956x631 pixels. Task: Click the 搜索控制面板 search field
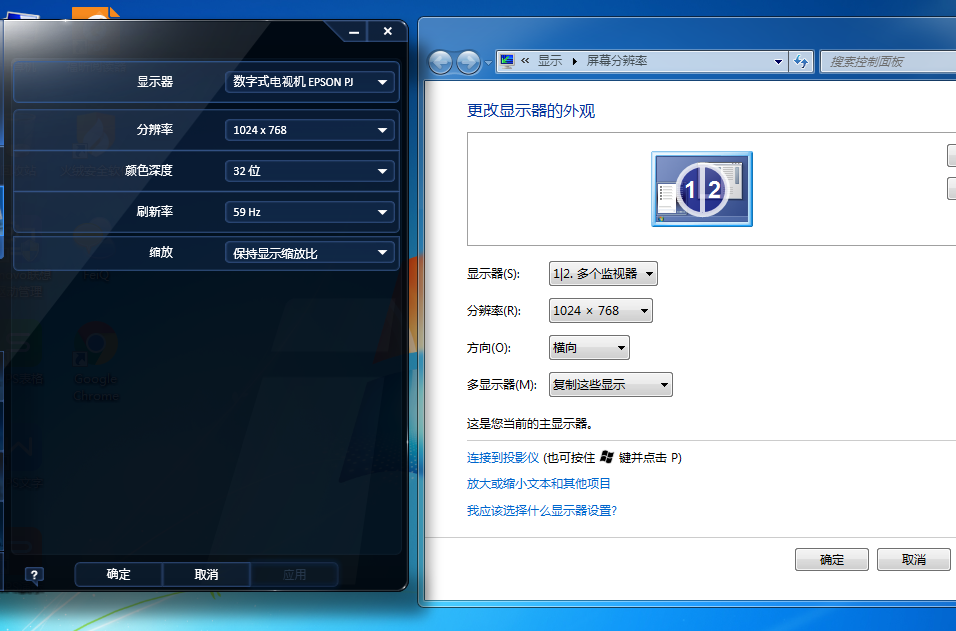885,61
